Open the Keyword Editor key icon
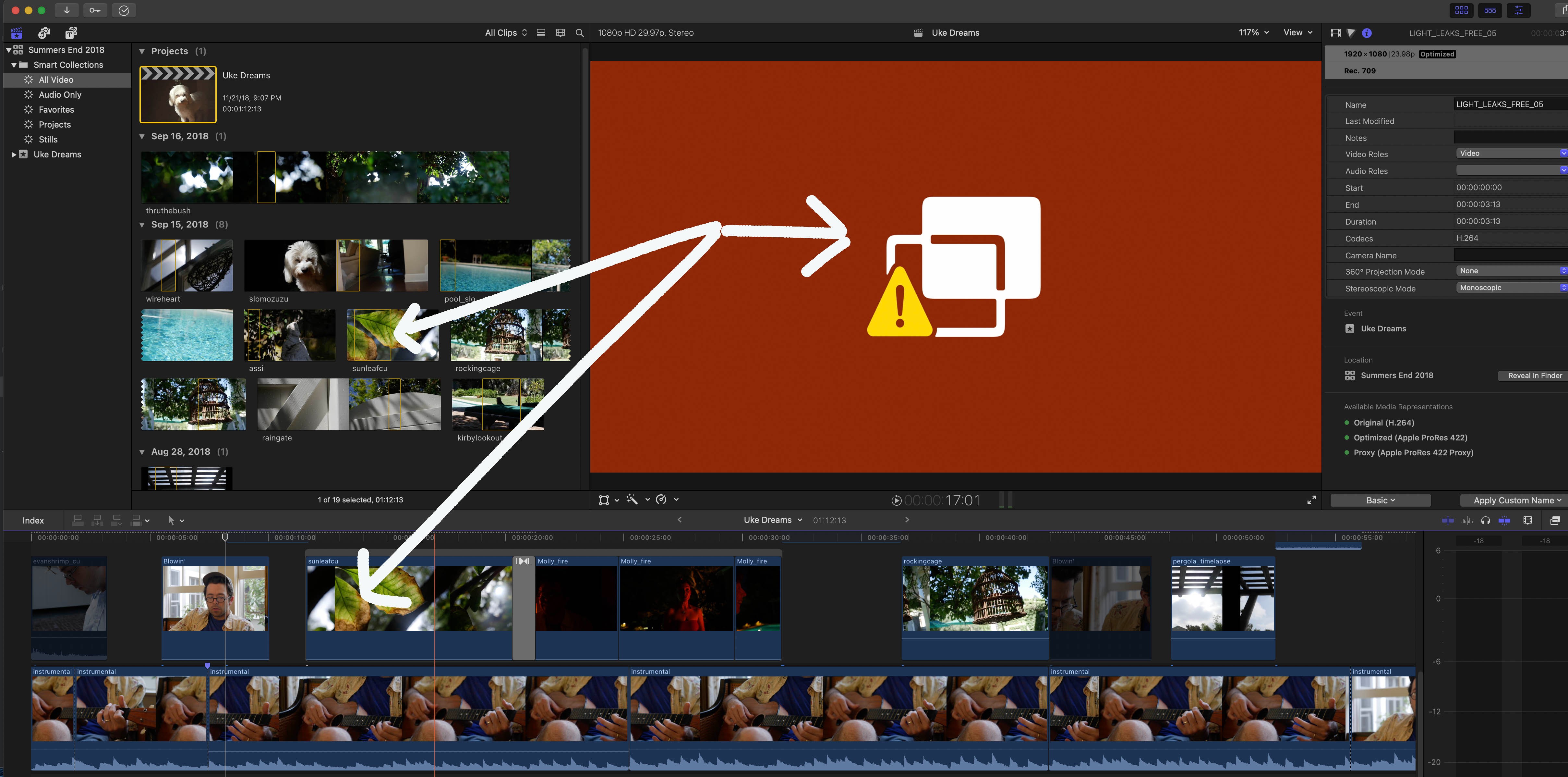1568x777 pixels. coord(95,10)
